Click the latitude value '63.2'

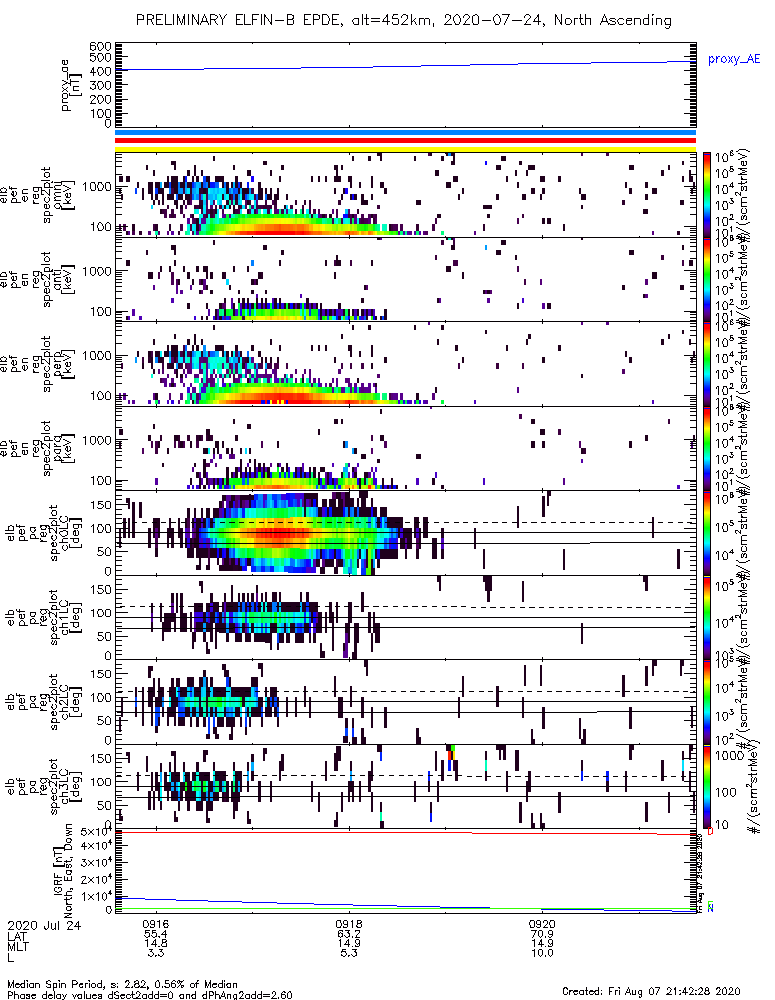(349, 933)
